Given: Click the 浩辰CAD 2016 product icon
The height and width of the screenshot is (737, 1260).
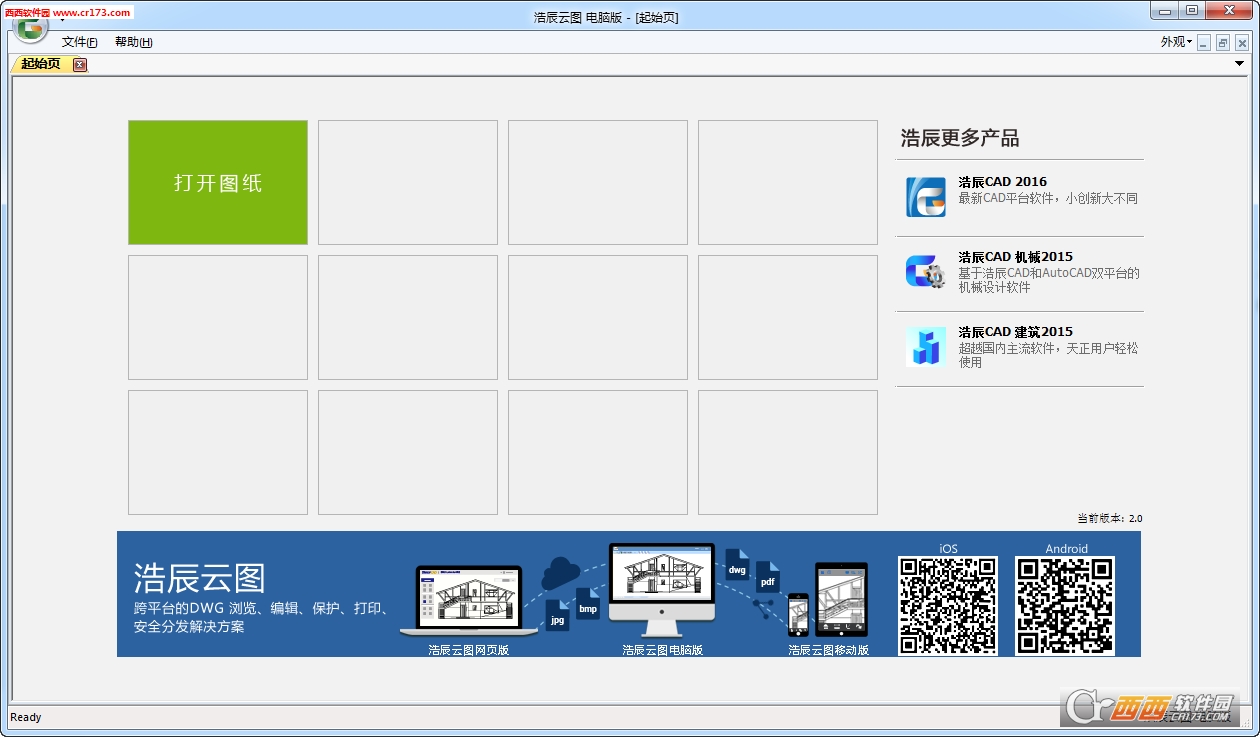Looking at the screenshot, I should 925,197.
